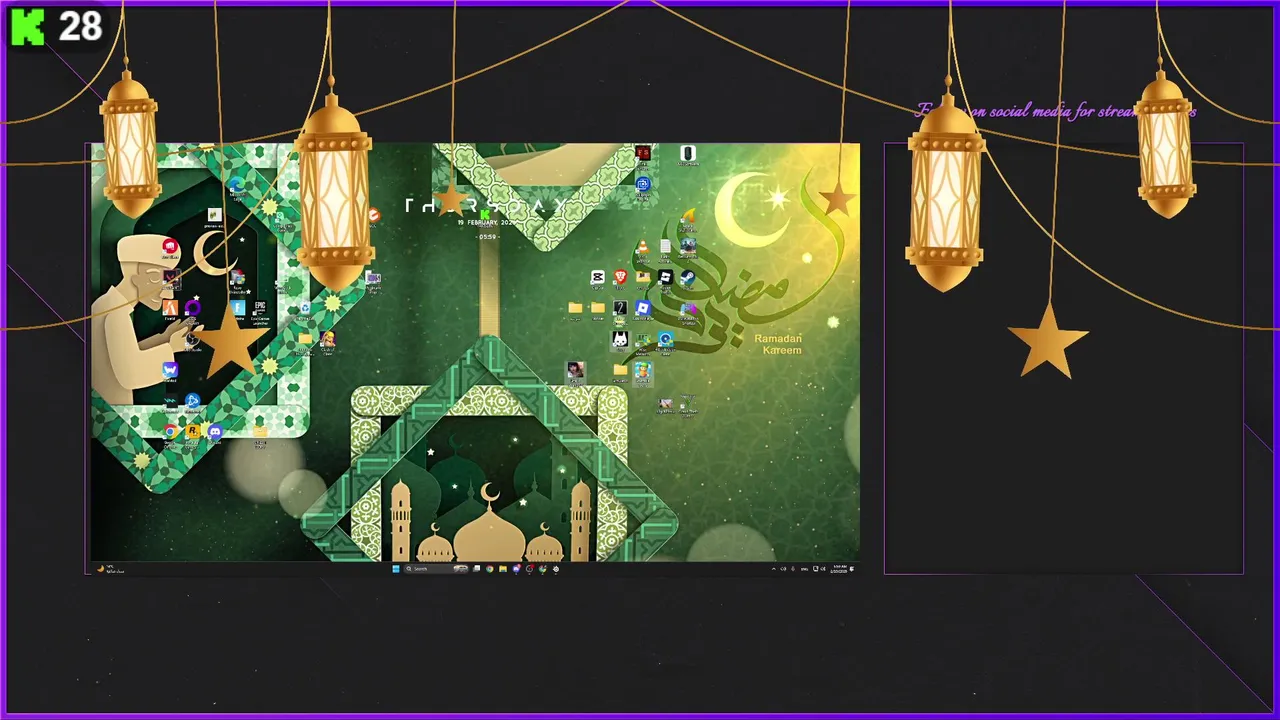The image size is (1280, 720).
Task: Launch the black Roblox Player shortcut
Action: 665,277
